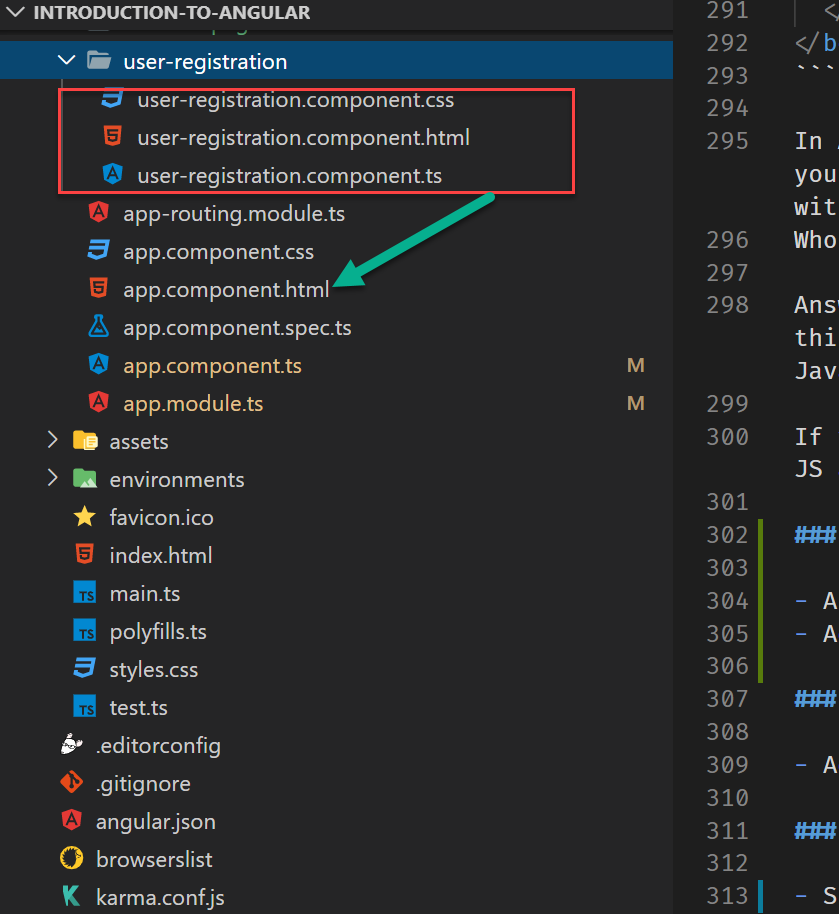Image resolution: width=839 pixels, height=914 pixels.
Task: Click the open folder icon of user-registration
Action: click(x=99, y=60)
